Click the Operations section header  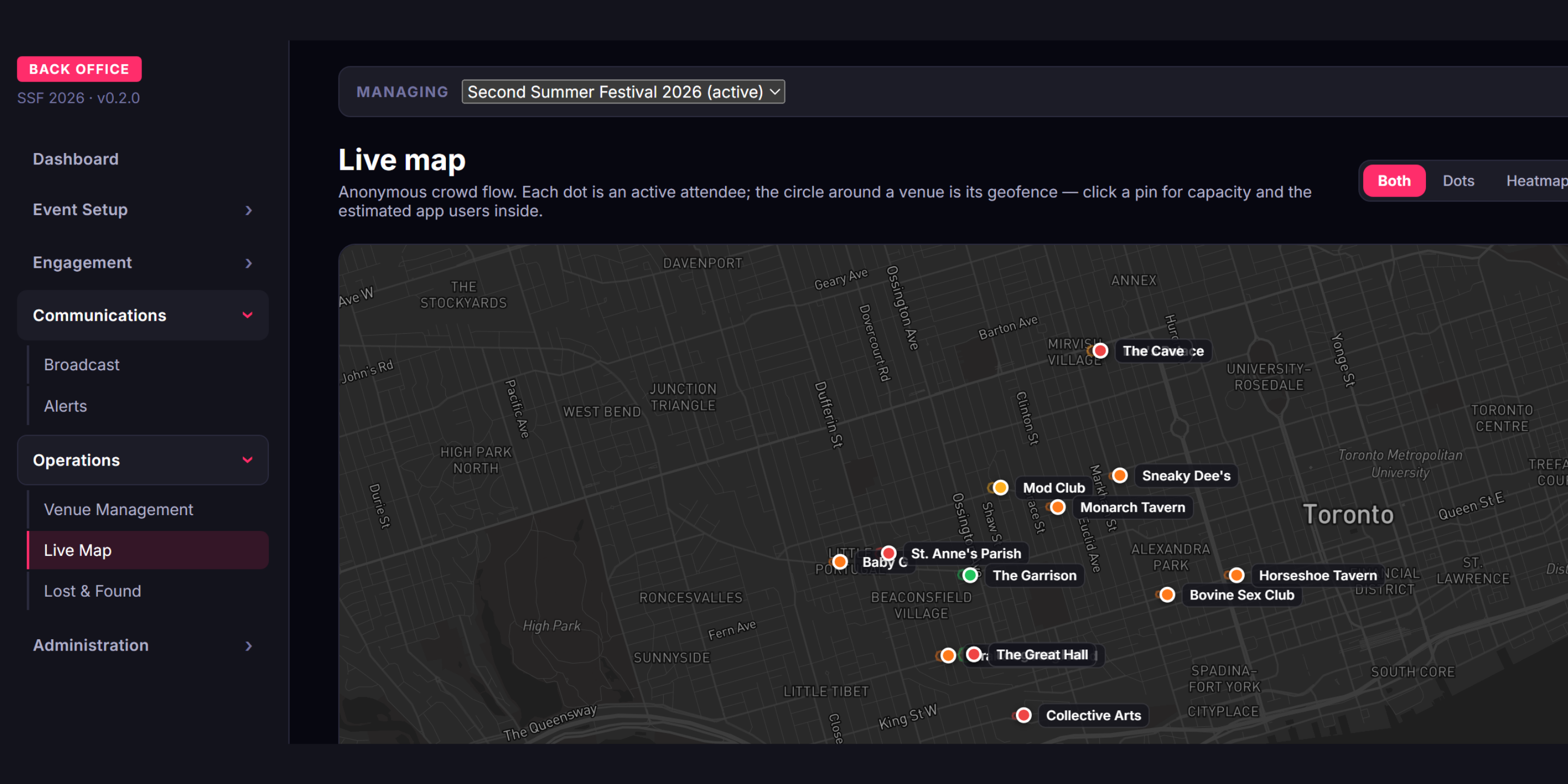pos(143,460)
